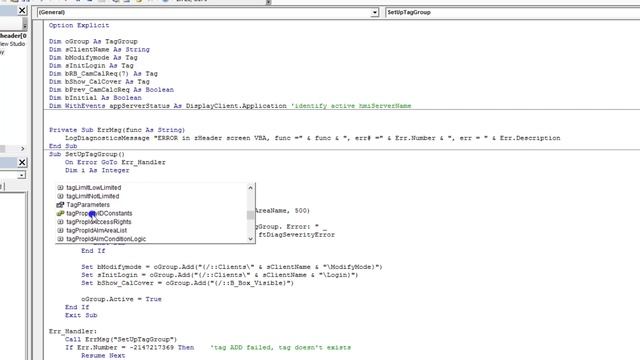The image size is (640, 360).
Task: Click the 'Set bShow_CalCover = oGroup.Add' line
Action: coord(187,283)
